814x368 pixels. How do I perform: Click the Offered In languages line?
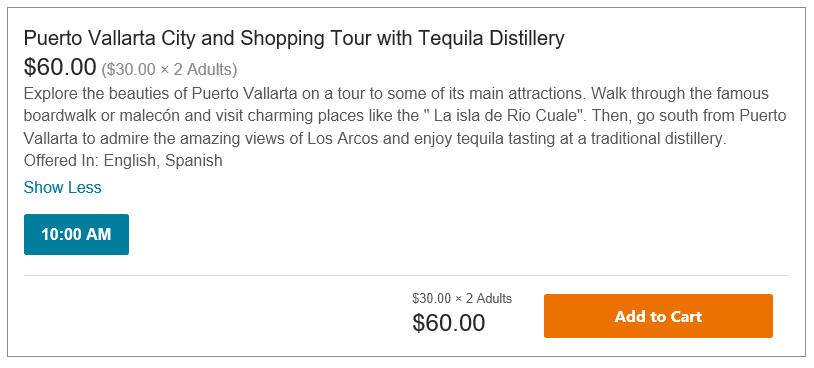[123, 161]
